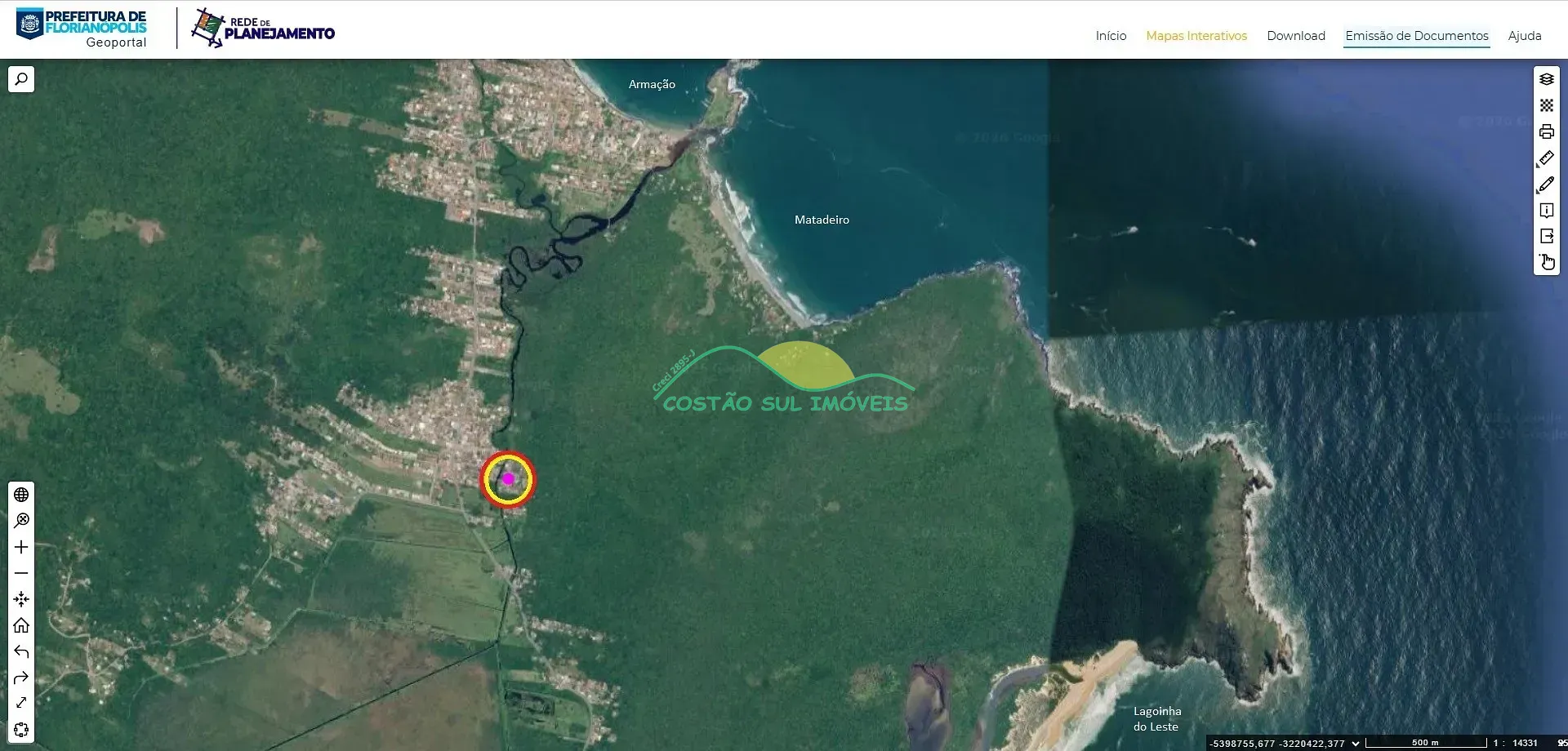Click the map scale value 14331

(1525, 744)
